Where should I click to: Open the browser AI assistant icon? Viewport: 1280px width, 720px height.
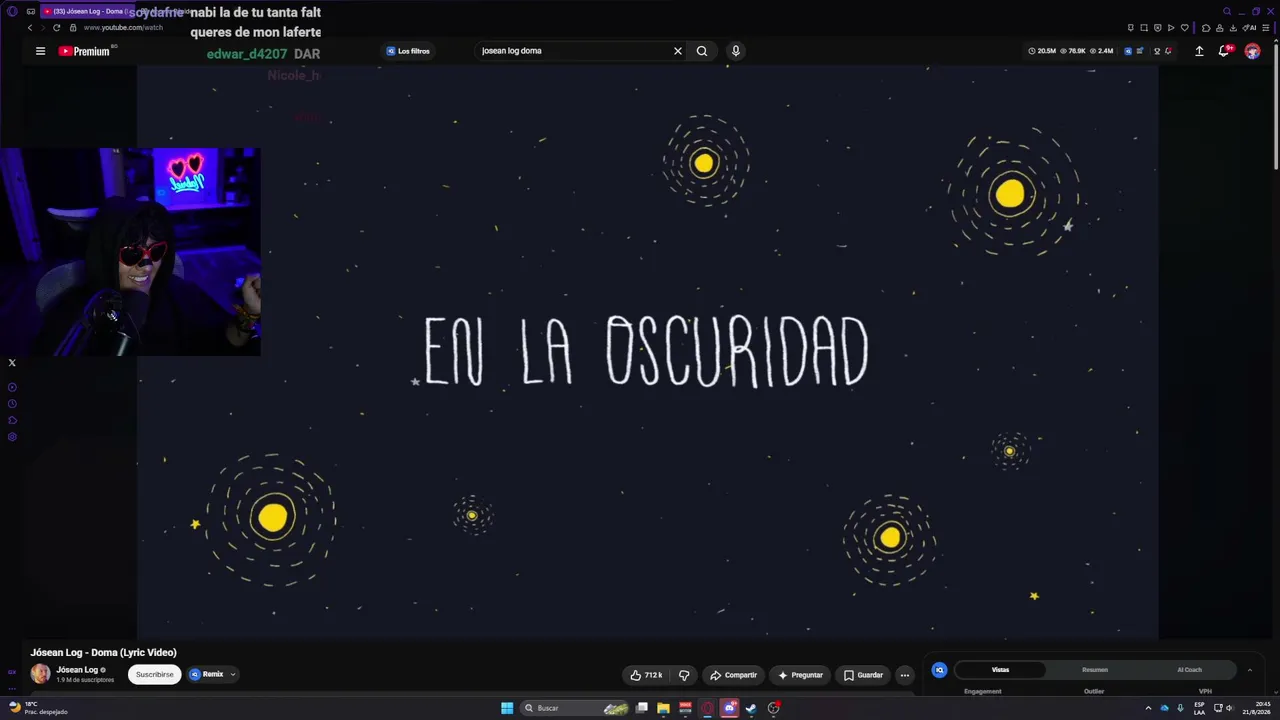tap(1250, 27)
